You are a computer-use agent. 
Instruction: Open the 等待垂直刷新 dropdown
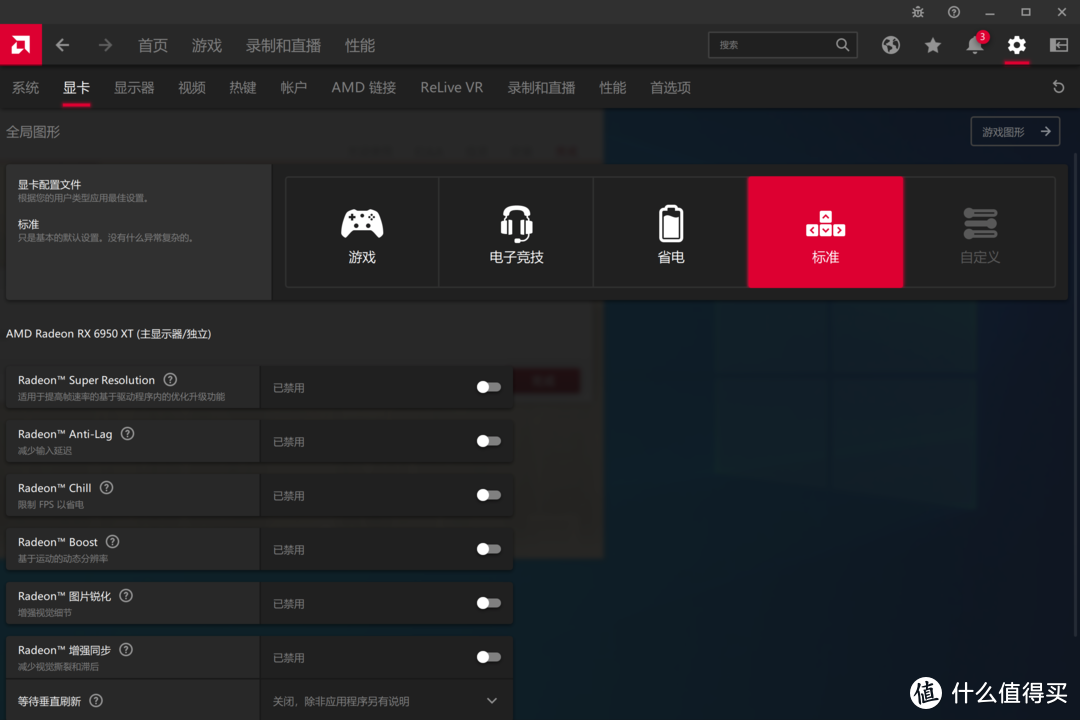(491, 701)
